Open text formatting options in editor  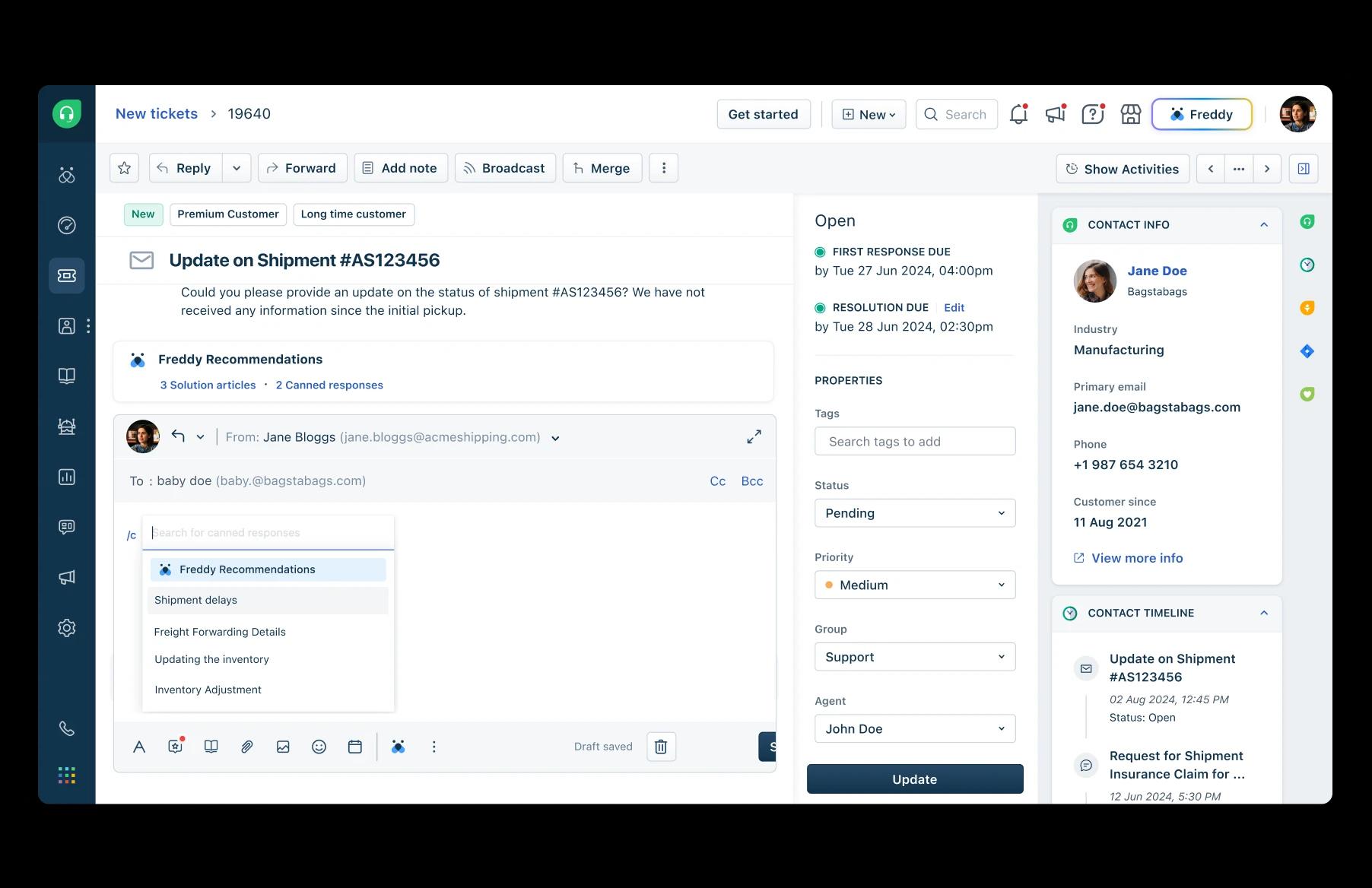pos(139,747)
